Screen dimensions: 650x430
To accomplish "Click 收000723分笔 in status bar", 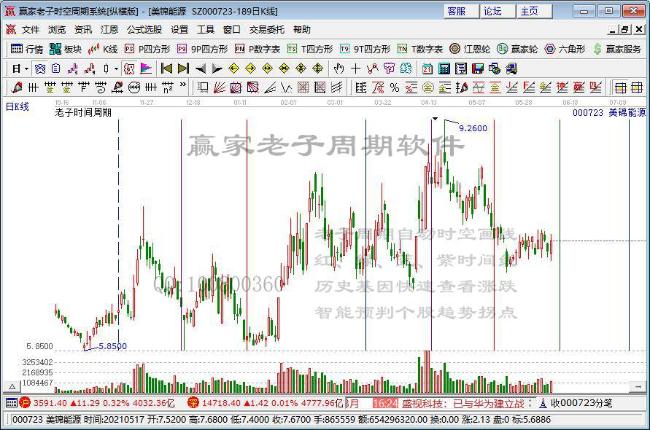I will tap(581, 403).
